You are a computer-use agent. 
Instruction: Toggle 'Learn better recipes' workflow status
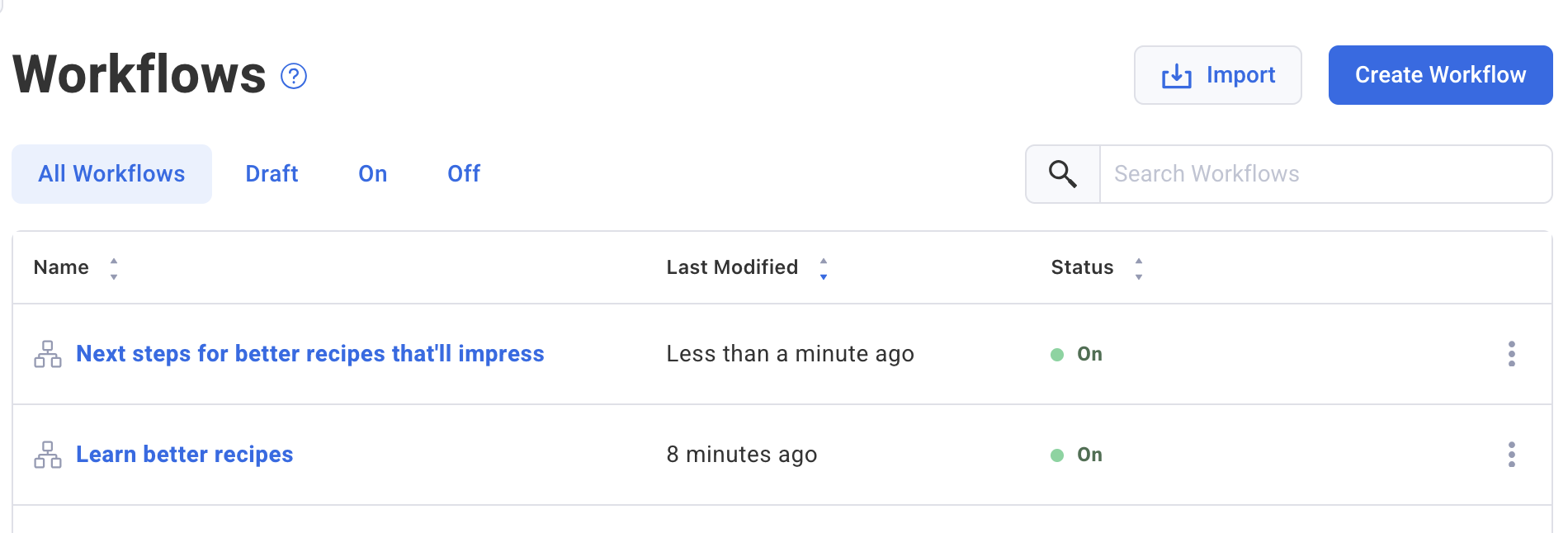(x=1089, y=454)
